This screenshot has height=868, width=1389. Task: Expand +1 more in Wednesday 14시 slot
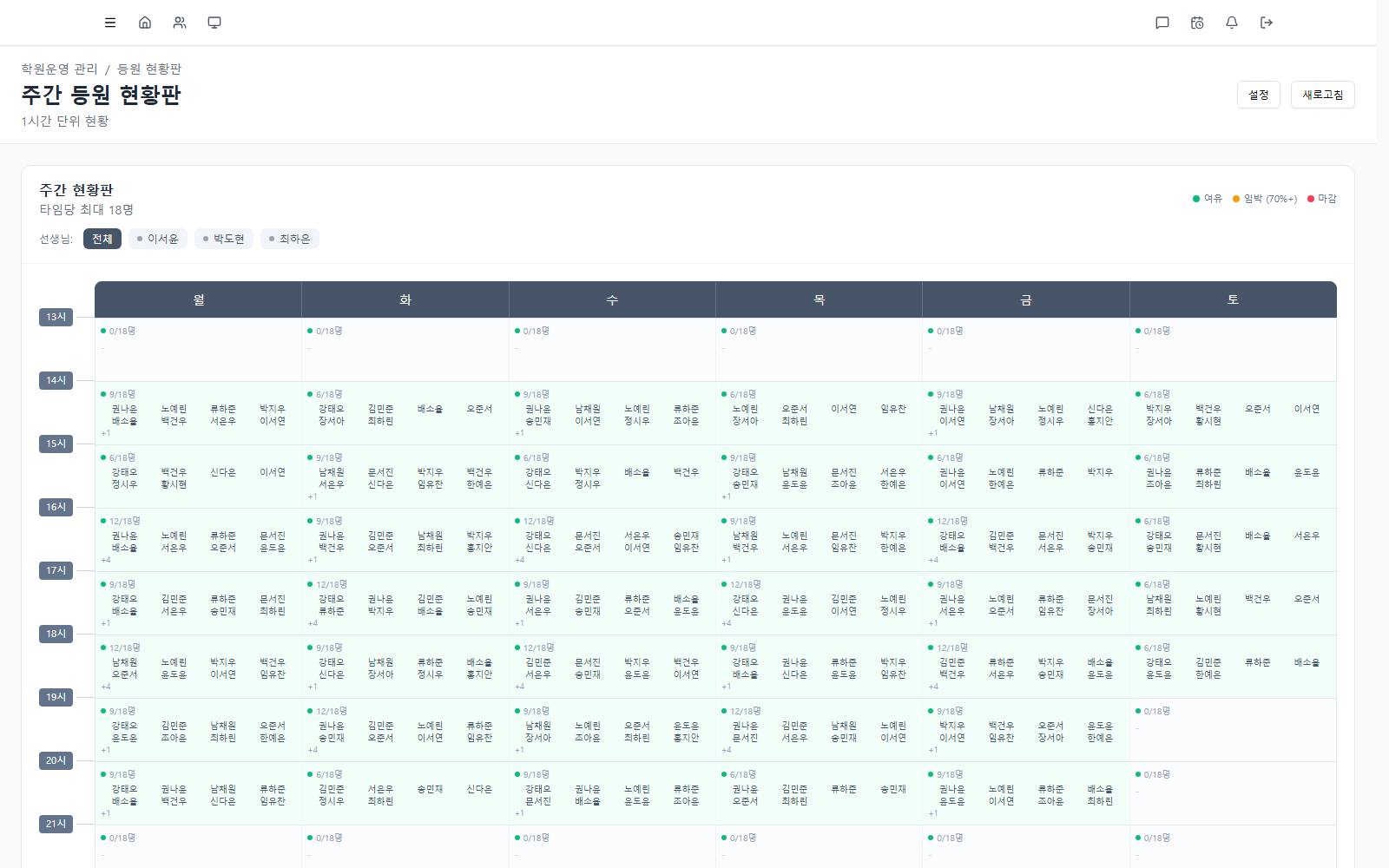(519, 433)
